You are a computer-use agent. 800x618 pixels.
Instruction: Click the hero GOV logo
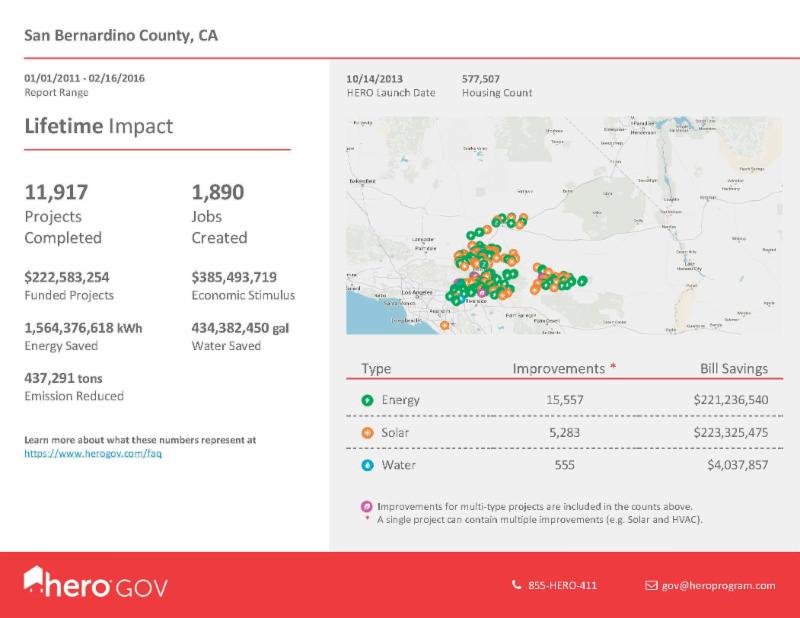95,582
